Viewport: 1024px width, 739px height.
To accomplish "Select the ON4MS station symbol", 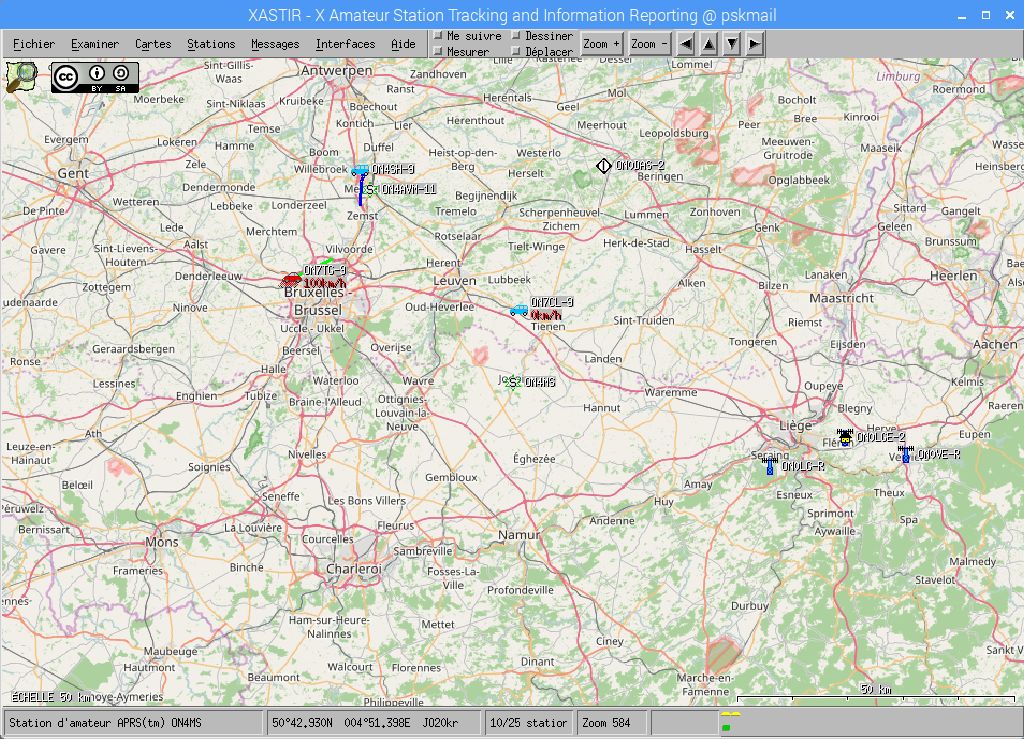I will (513, 382).
